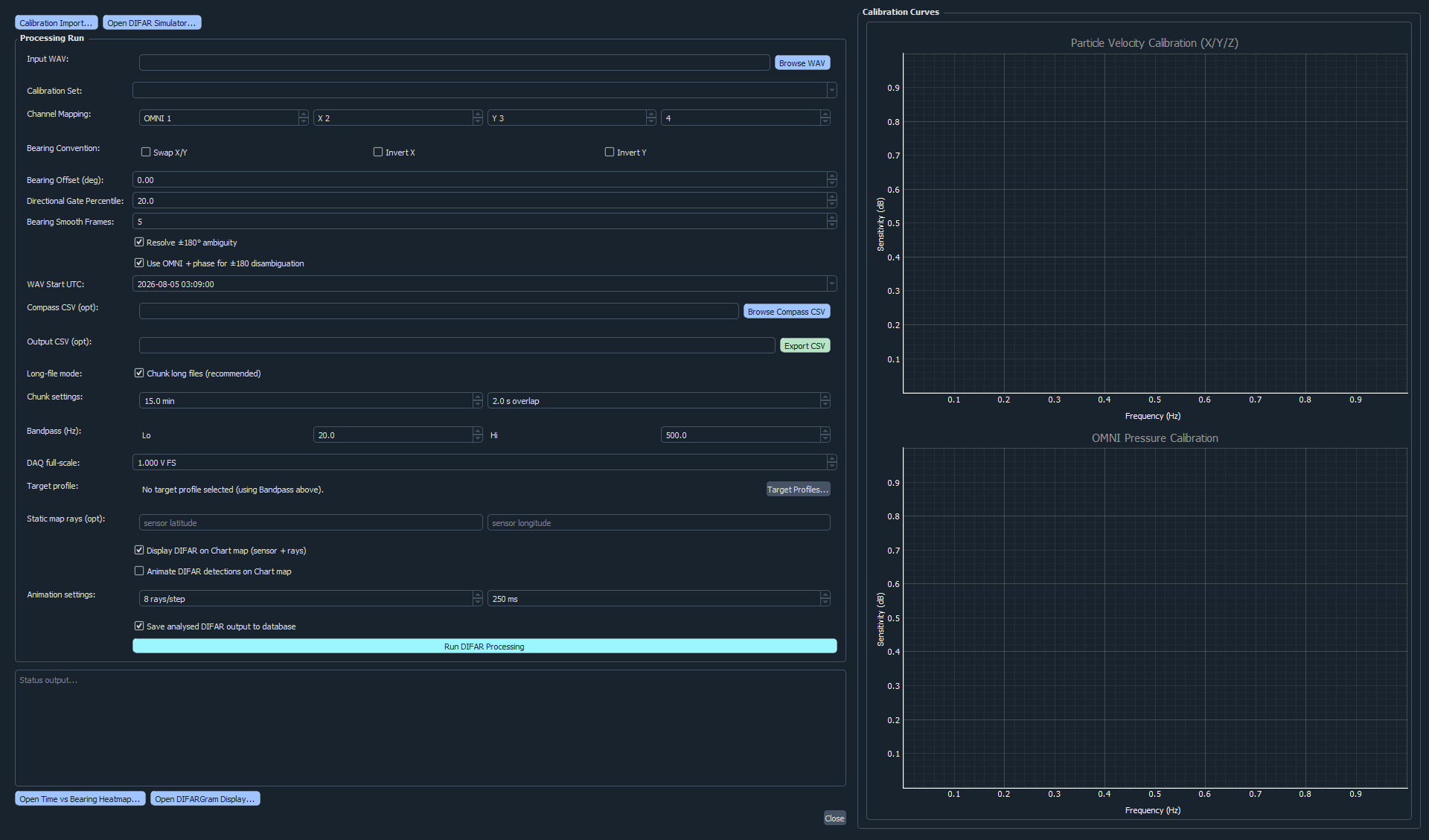Open Target Profiles dialog

click(797, 490)
